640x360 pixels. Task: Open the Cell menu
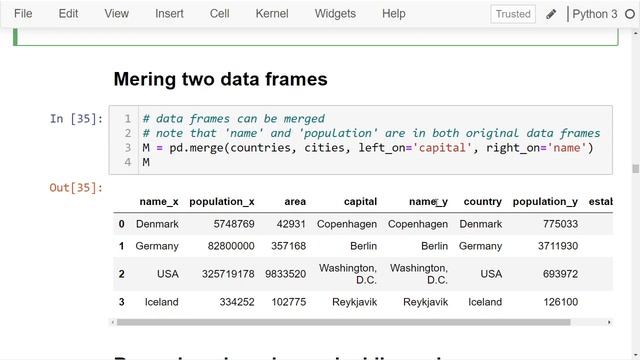coord(219,13)
